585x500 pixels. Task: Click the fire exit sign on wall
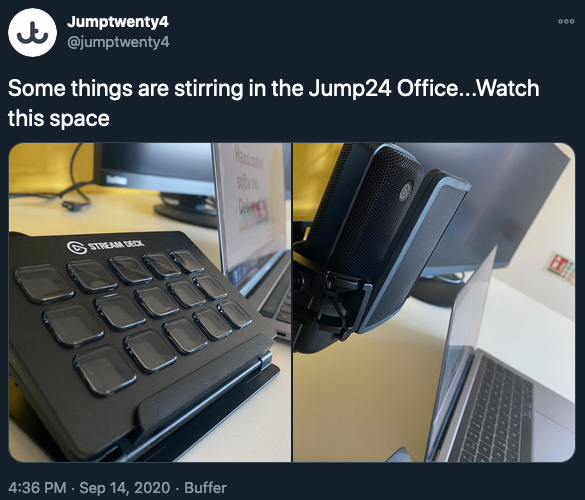pos(560,268)
